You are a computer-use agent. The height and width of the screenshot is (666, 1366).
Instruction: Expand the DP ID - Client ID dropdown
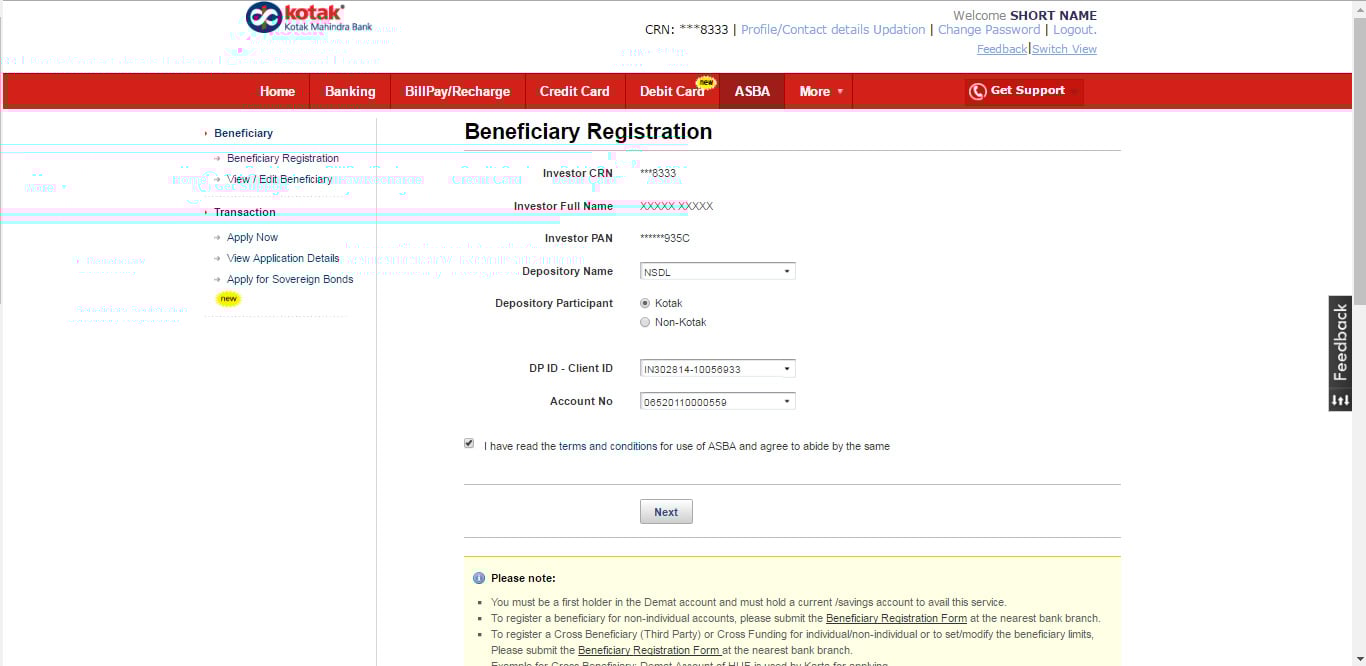point(717,369)
